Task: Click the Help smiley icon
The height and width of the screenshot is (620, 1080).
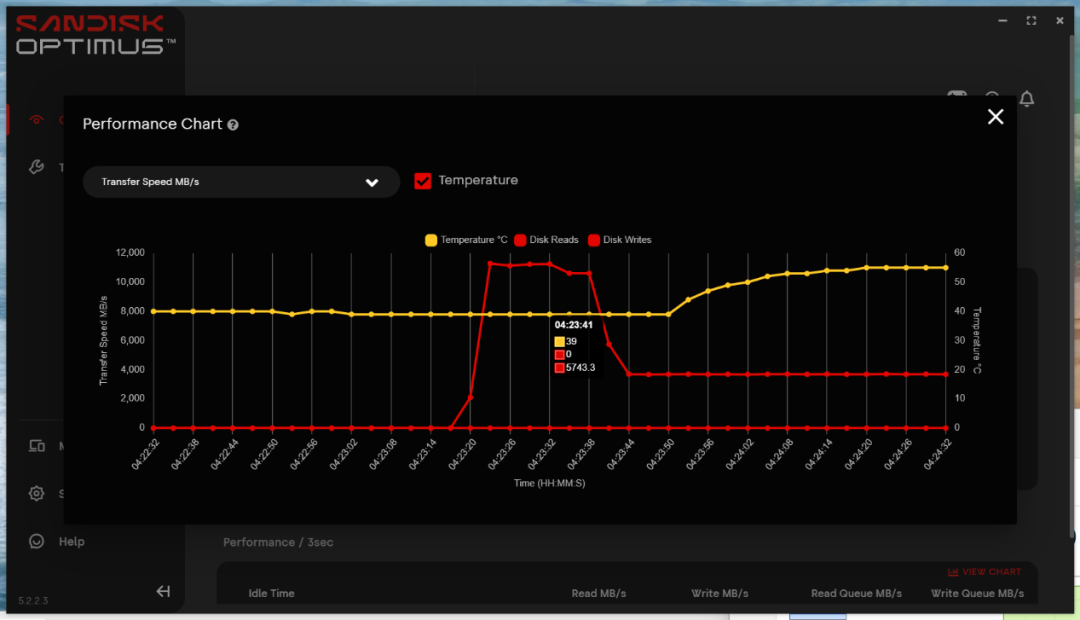Action: pyautogui.click(x=37, y=541)
